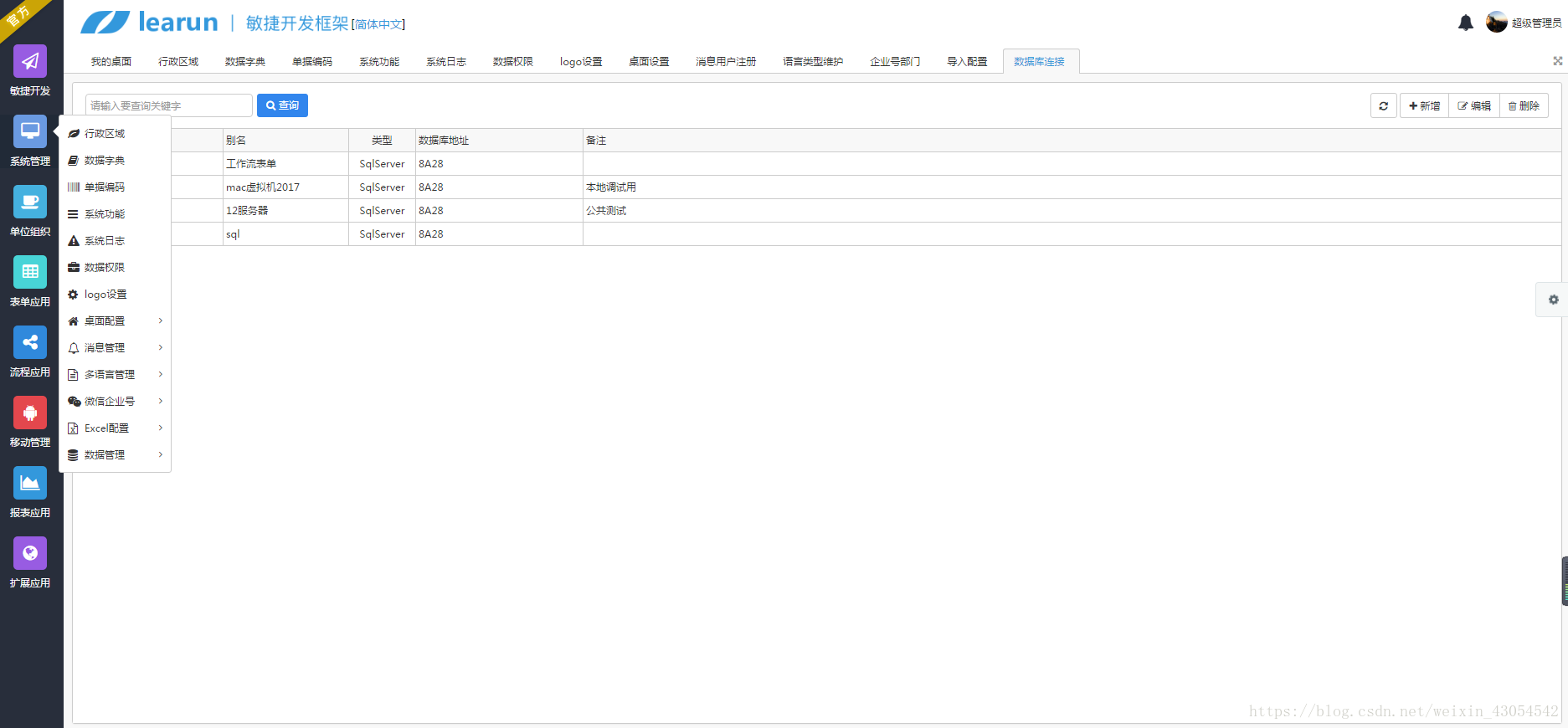Switch to the 单据编码 tab
This screenshot has width=1568, height=728.
tap(312, 61)
